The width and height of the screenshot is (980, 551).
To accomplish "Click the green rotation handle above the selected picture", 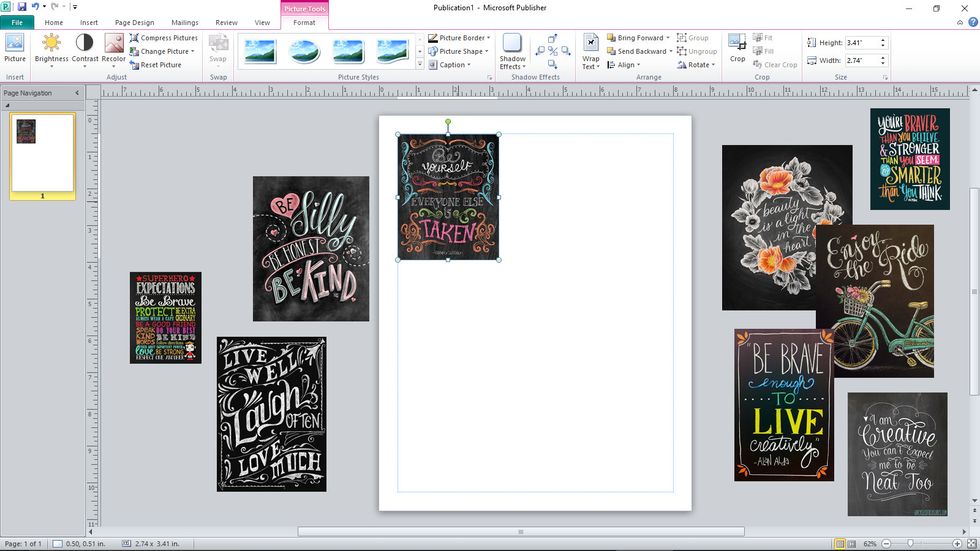I will 448,122.
